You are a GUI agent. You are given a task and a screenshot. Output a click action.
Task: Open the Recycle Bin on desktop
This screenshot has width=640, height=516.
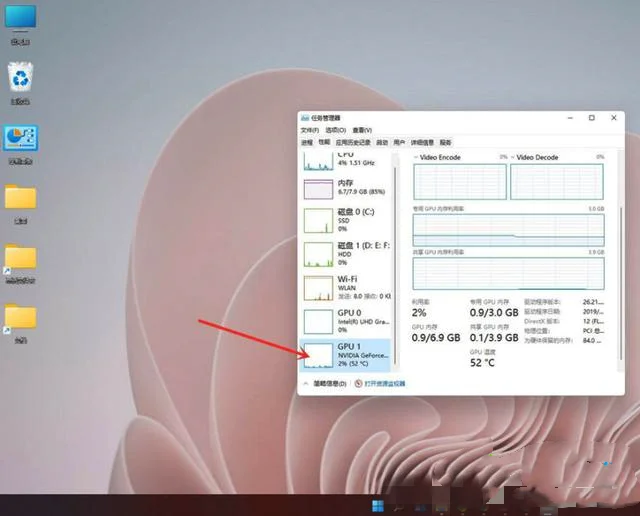pos(20,79)
